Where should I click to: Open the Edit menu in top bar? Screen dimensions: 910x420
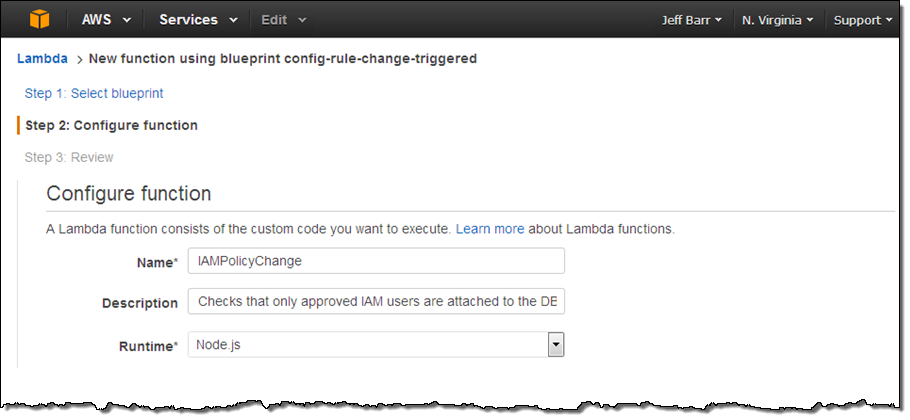283,20
